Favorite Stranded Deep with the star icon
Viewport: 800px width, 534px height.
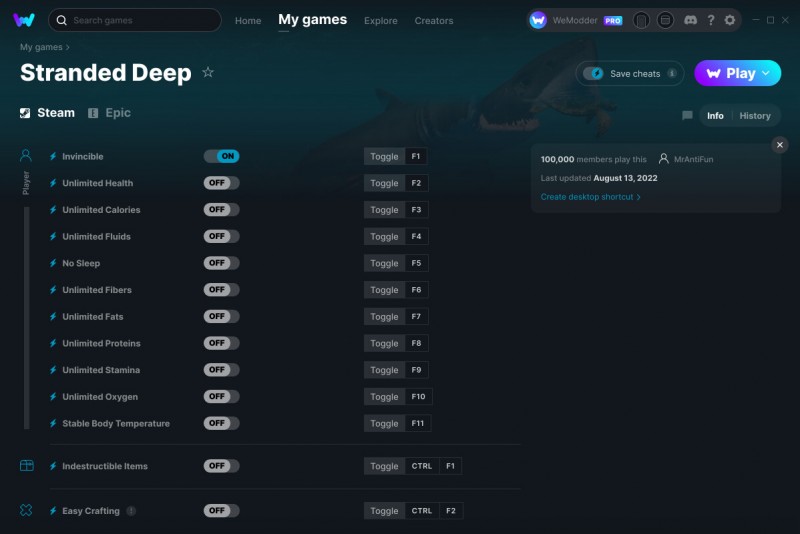[x=208, y=72]
